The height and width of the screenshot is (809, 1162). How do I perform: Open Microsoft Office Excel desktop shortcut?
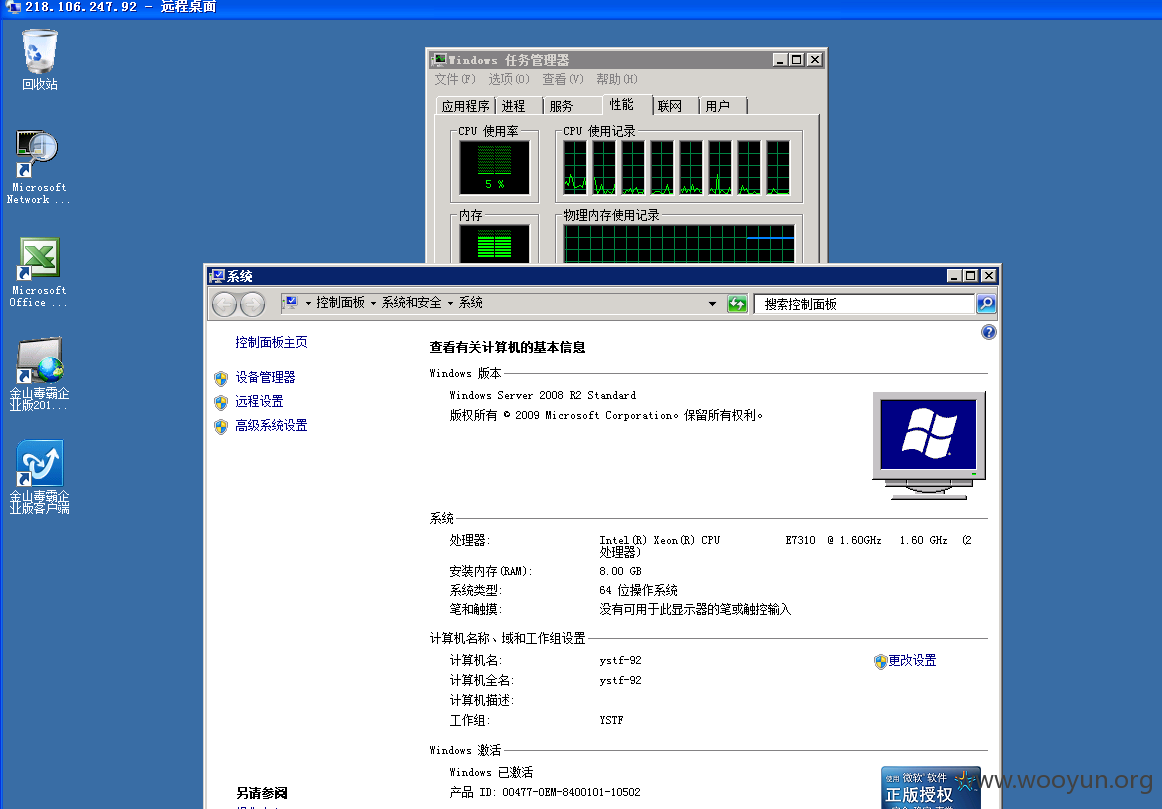click(x=39, y=272)
